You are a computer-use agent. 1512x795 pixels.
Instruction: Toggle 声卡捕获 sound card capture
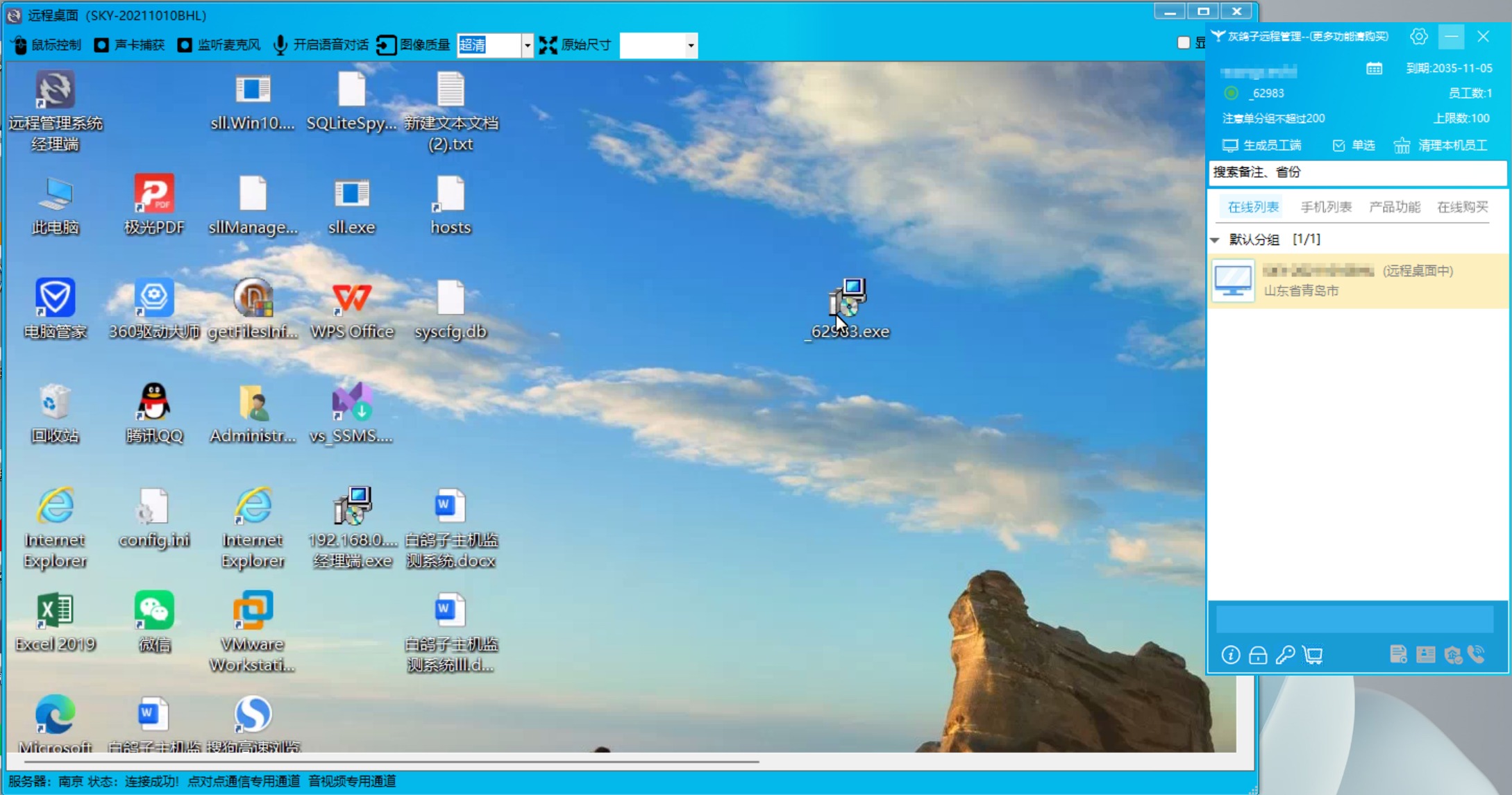click(101, 45)
